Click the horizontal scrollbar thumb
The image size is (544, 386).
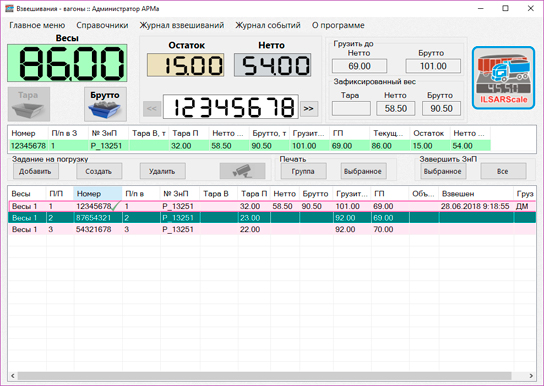[x=264, y=376]
